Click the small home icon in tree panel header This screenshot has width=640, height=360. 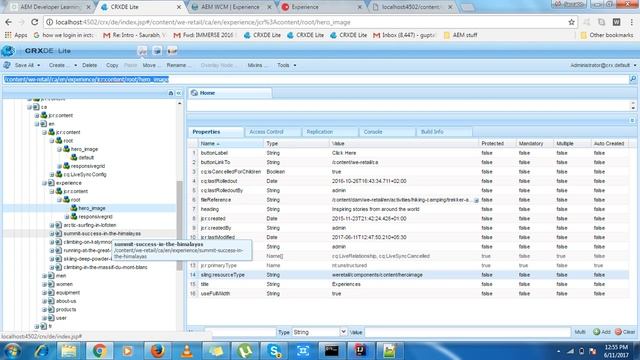click(171, 93)
